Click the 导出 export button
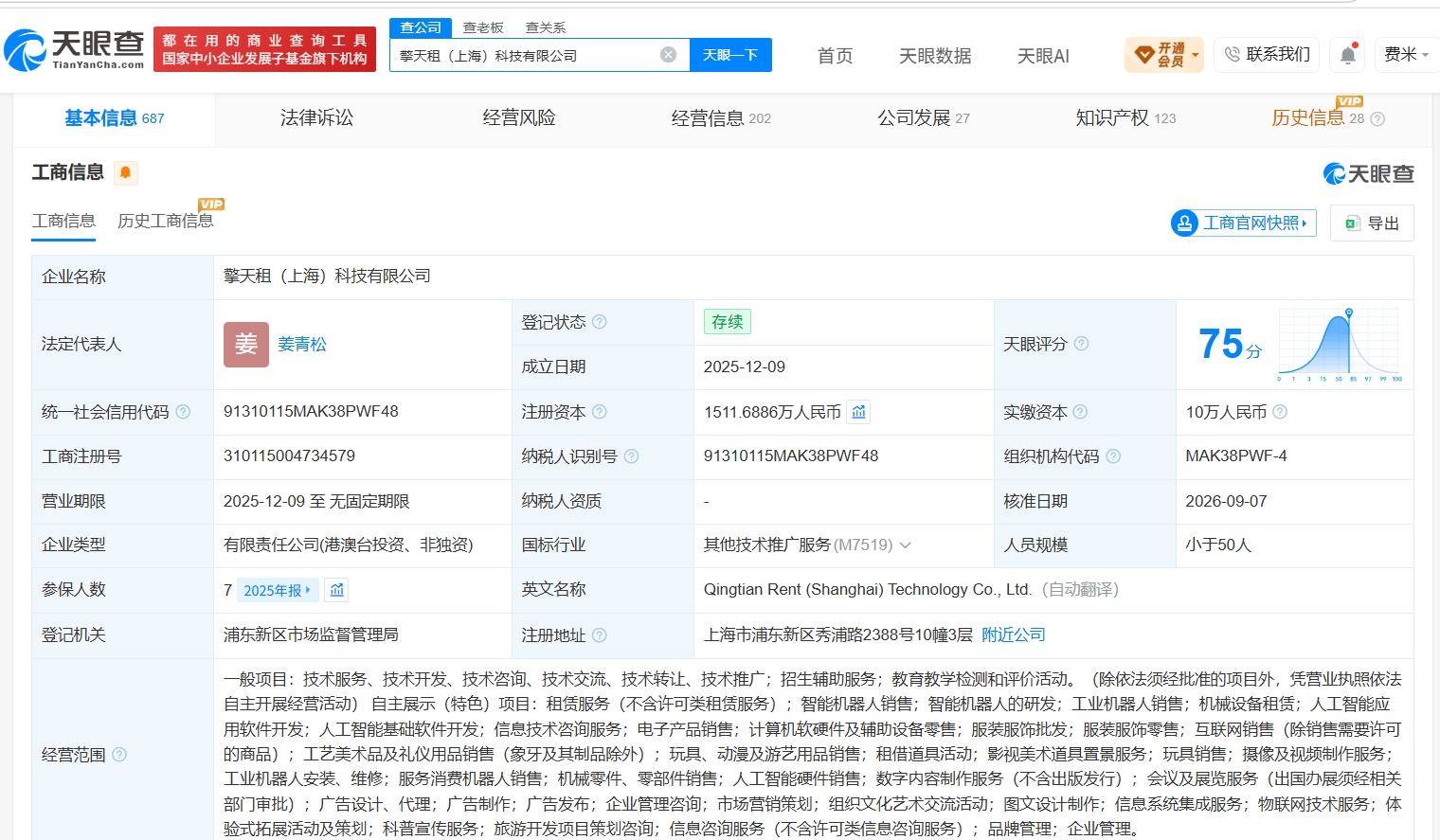This screenshot has height=840, width=1440. tap(1372, 223)
